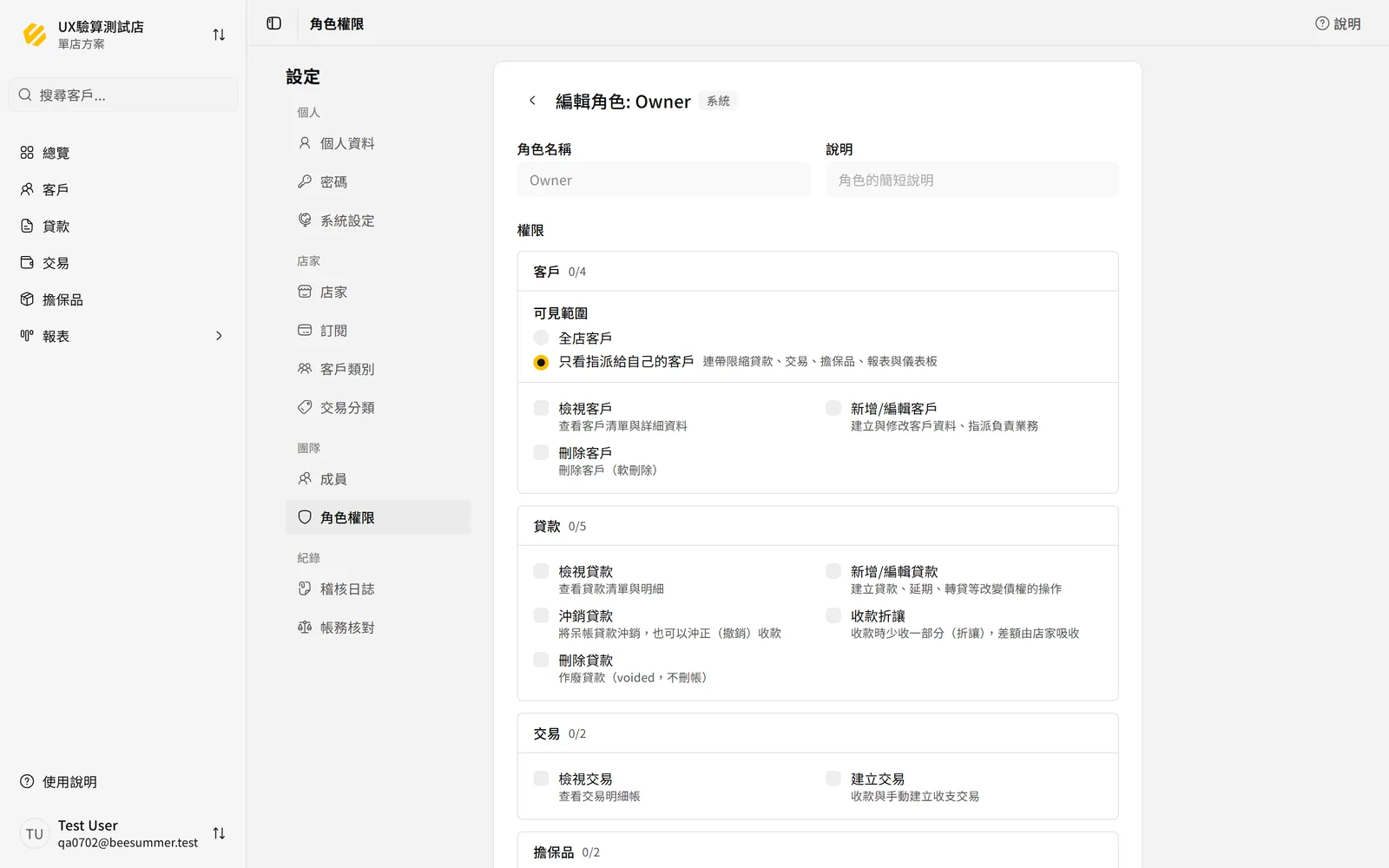Click the 稽核日誌 scroll icon
Screen dimensions: 1389x868
[305, 589]
